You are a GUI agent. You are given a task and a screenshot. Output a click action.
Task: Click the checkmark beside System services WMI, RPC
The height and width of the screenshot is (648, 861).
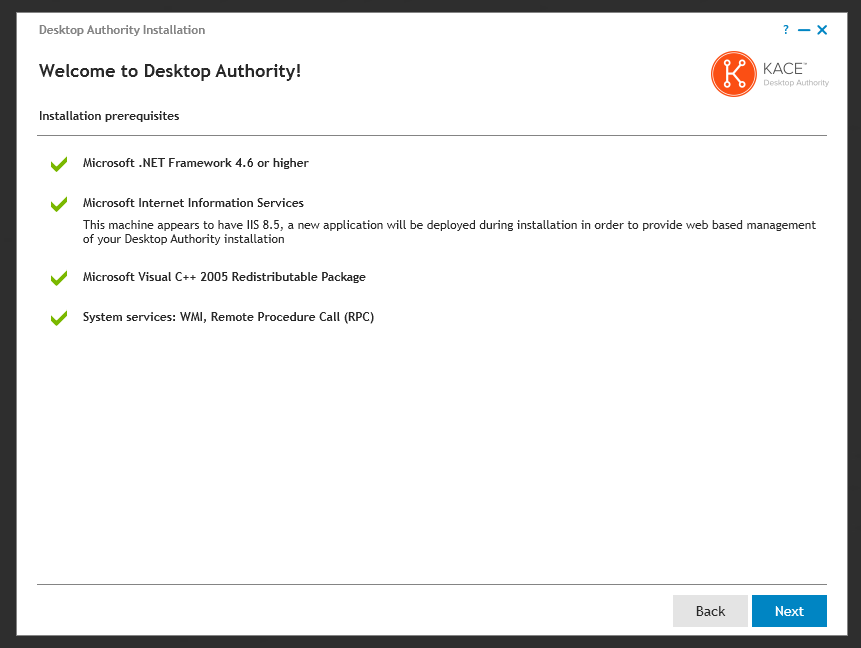59,318
